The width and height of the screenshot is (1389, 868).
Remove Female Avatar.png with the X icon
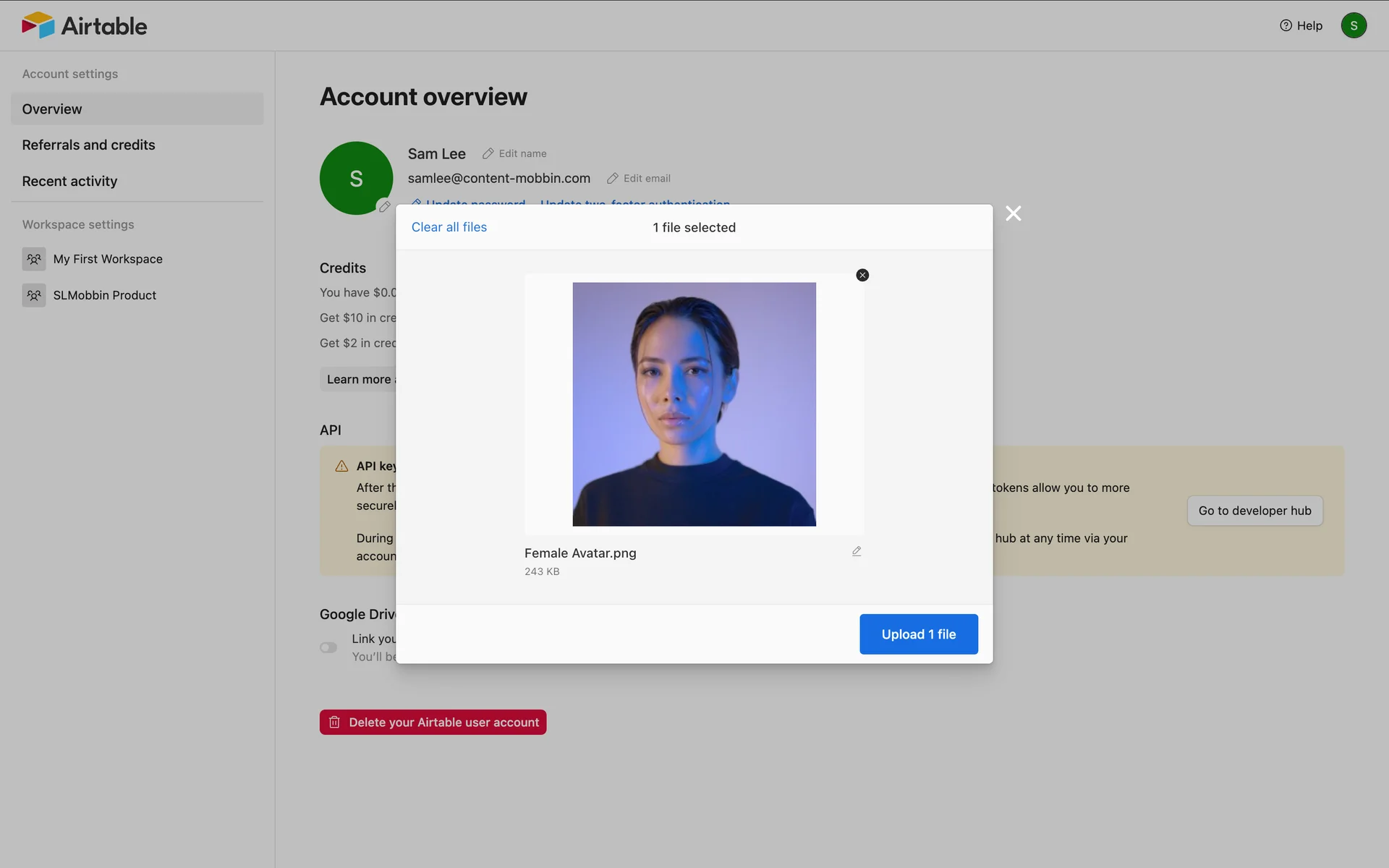(862, 275)
